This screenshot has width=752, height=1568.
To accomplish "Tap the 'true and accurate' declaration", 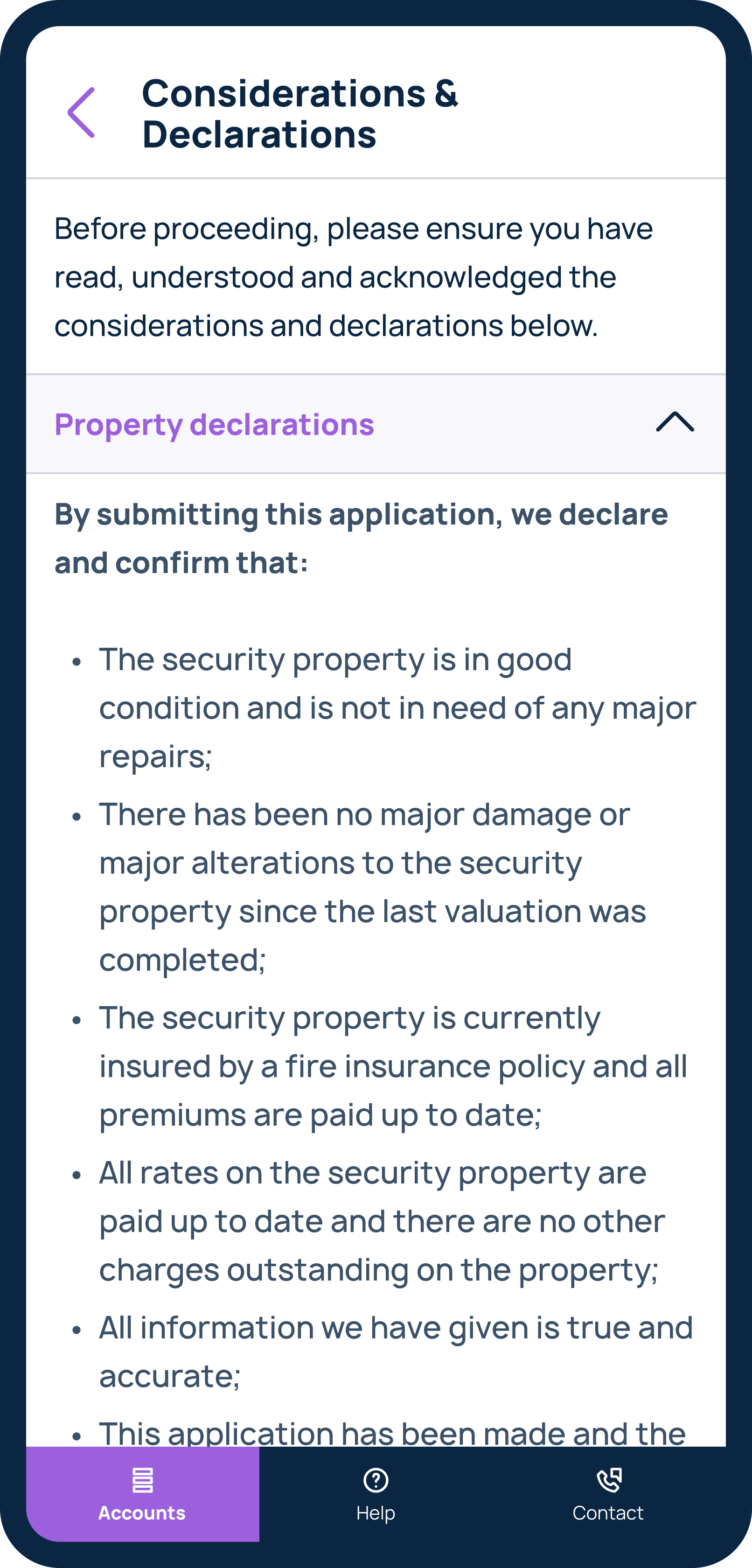I will tap(396, 1351).
